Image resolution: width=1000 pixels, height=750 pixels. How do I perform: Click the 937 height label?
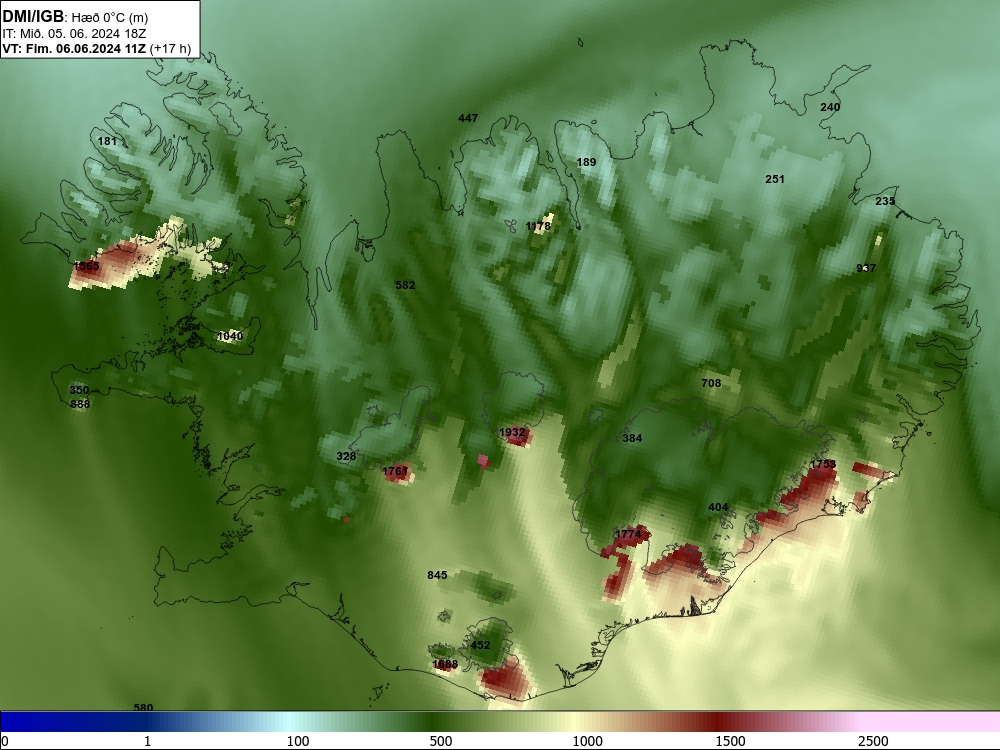click(866, 268)
